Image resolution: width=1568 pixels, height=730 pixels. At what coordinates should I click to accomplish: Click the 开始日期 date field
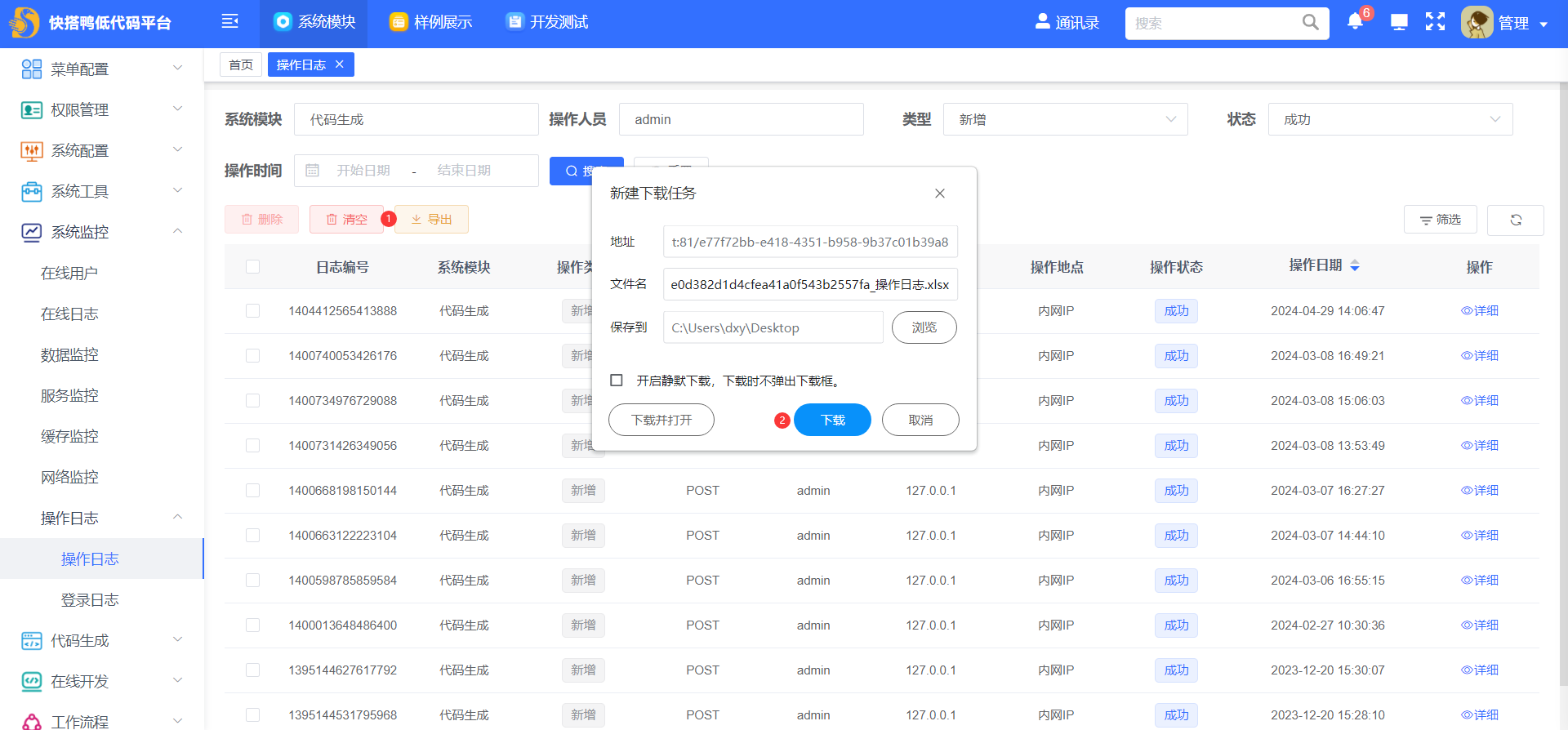(x=363, y=171)
